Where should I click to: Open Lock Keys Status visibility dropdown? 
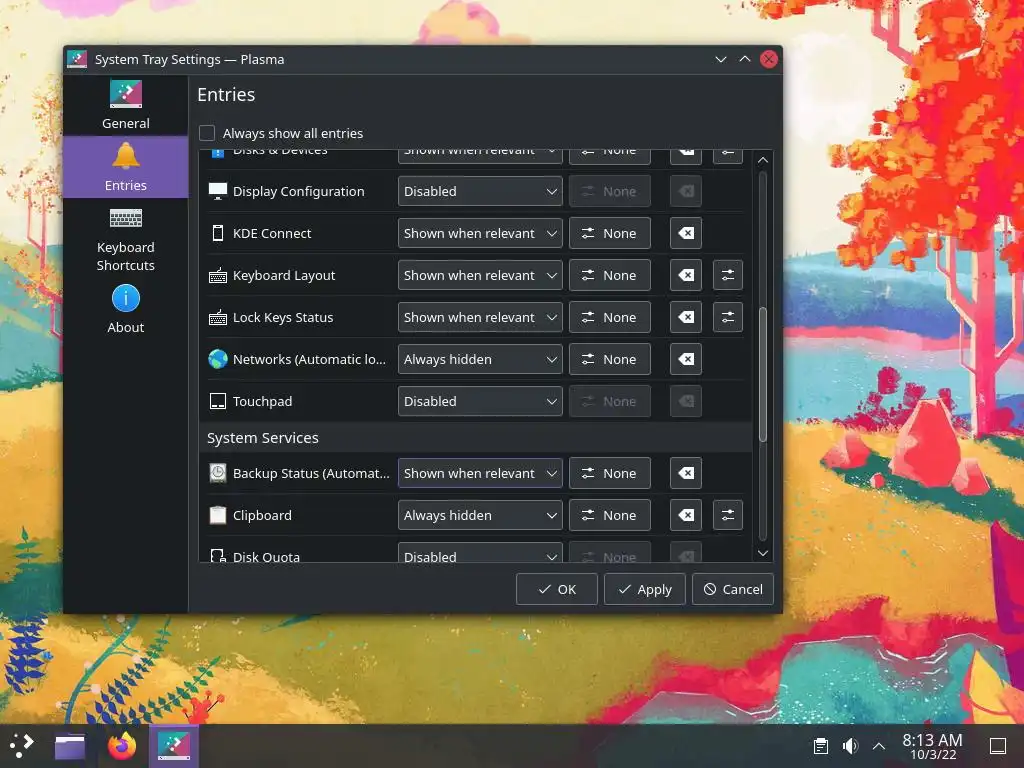click(x=480, y=317)
